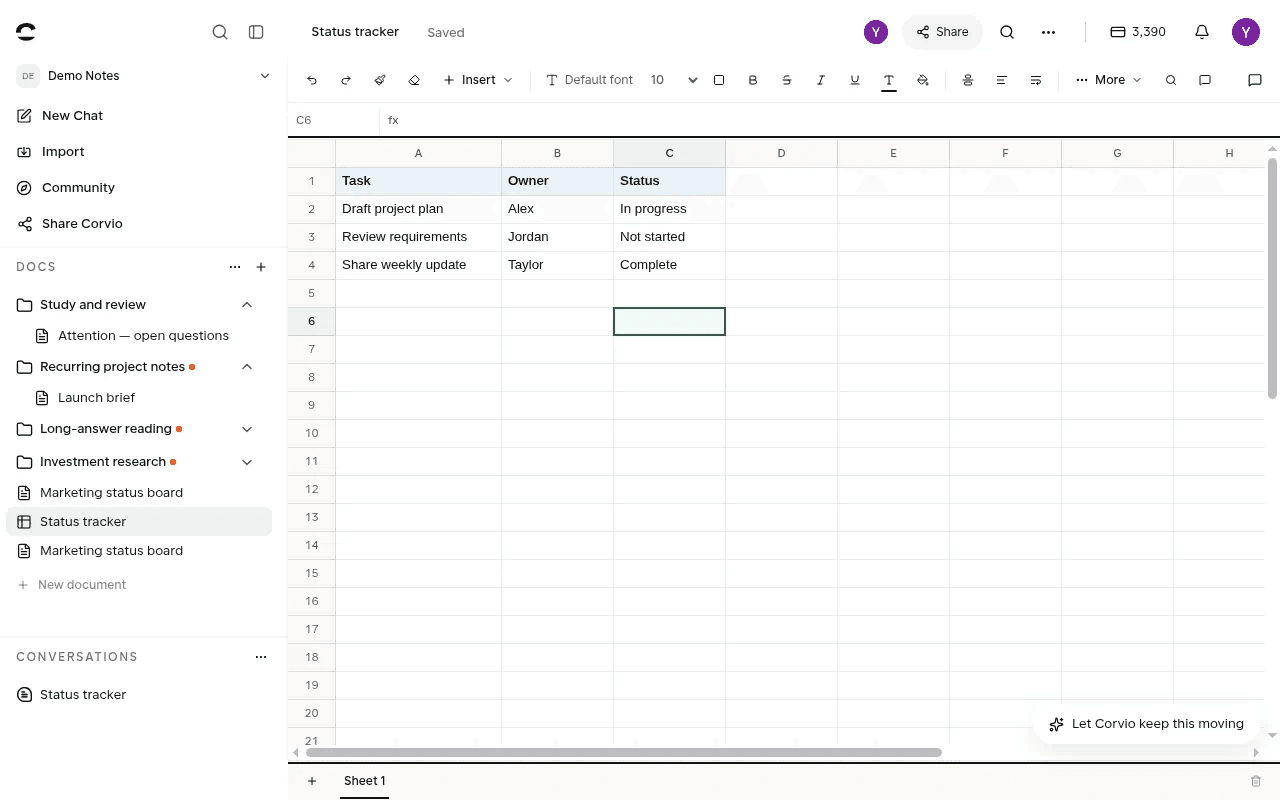Click the undo arrow in the toolbar
Image resolution: width=1280 pixels, height=800 pixels.
pos(312,80)
